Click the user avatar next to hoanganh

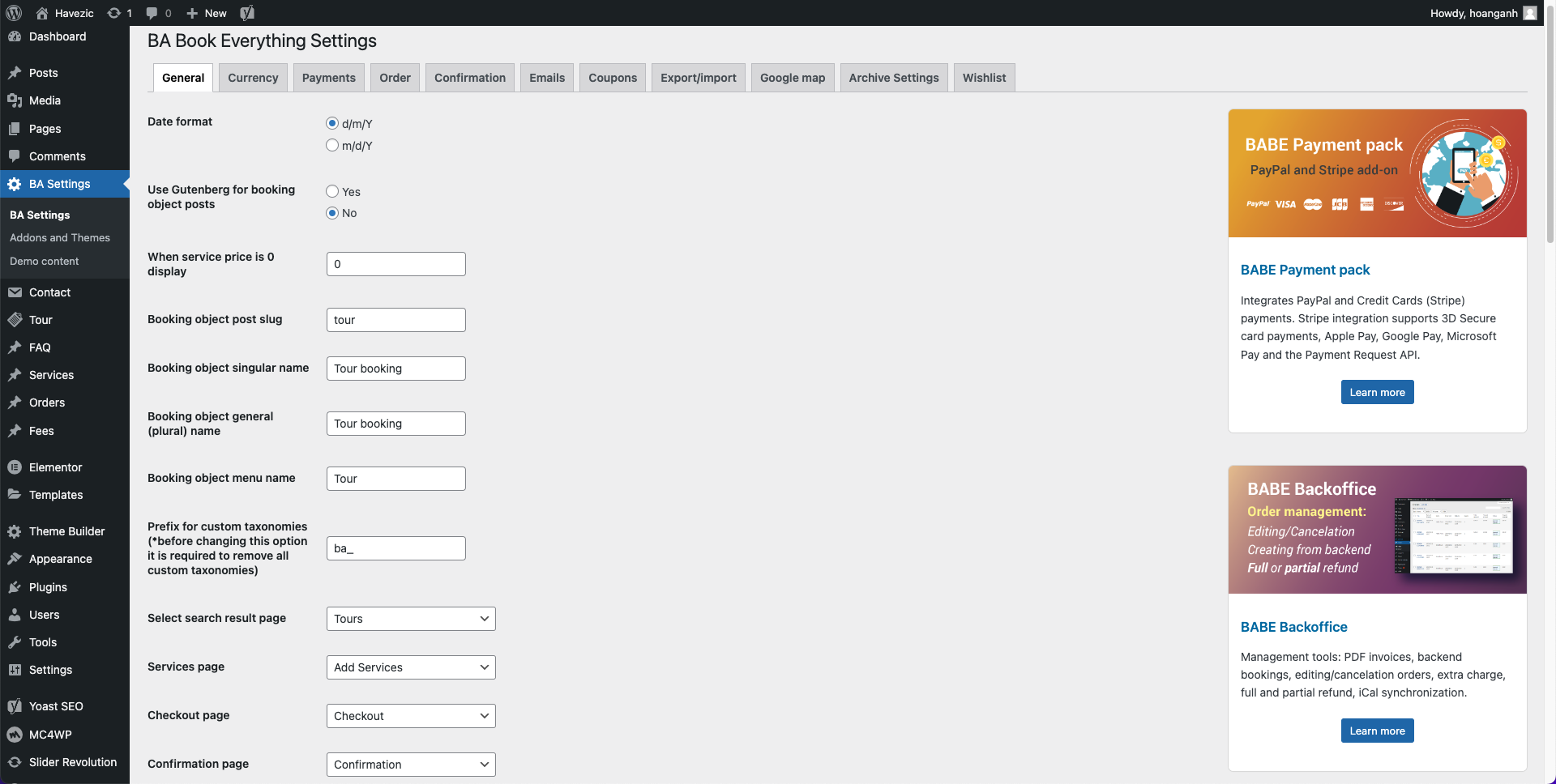1530,13
